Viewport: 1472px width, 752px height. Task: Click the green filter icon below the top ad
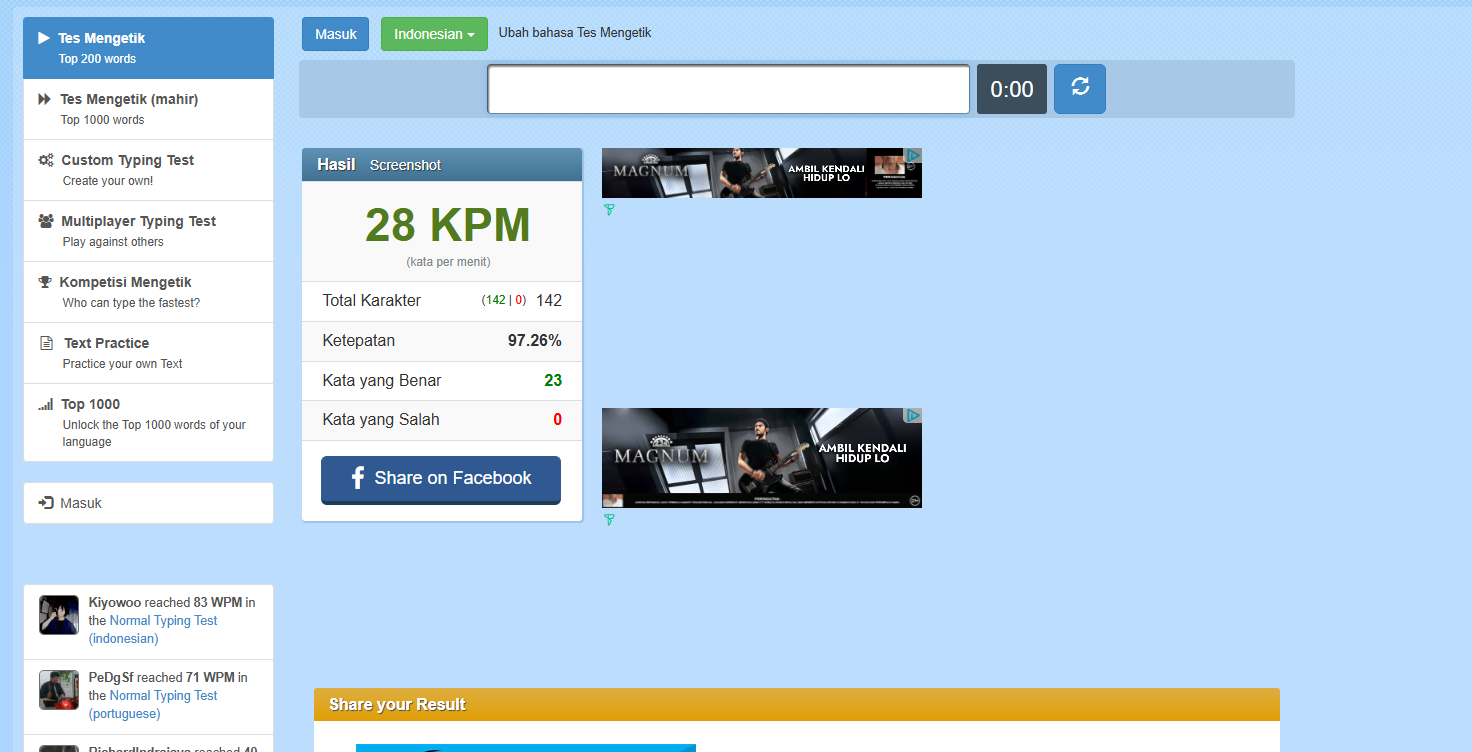coord(608,210)
